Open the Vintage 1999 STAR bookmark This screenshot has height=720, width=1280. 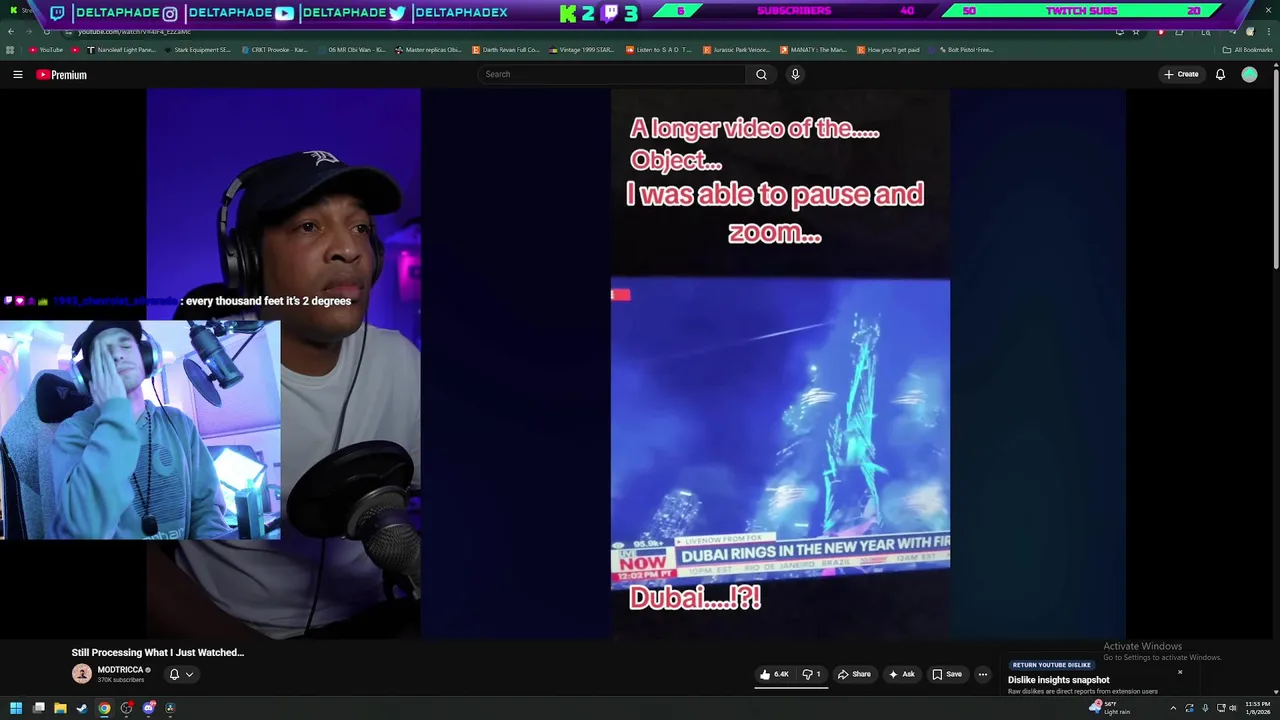(582, 50)
